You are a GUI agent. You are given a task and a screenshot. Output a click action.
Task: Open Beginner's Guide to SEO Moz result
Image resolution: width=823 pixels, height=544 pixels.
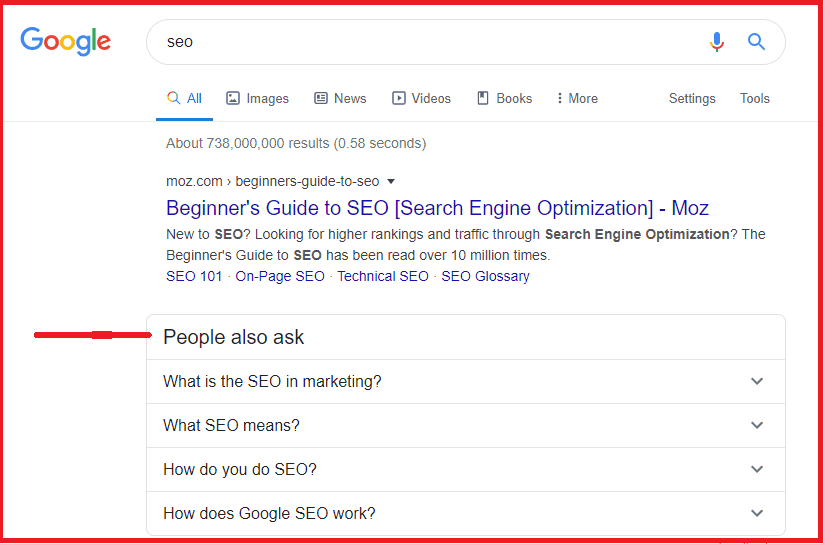tap(437, 208)
